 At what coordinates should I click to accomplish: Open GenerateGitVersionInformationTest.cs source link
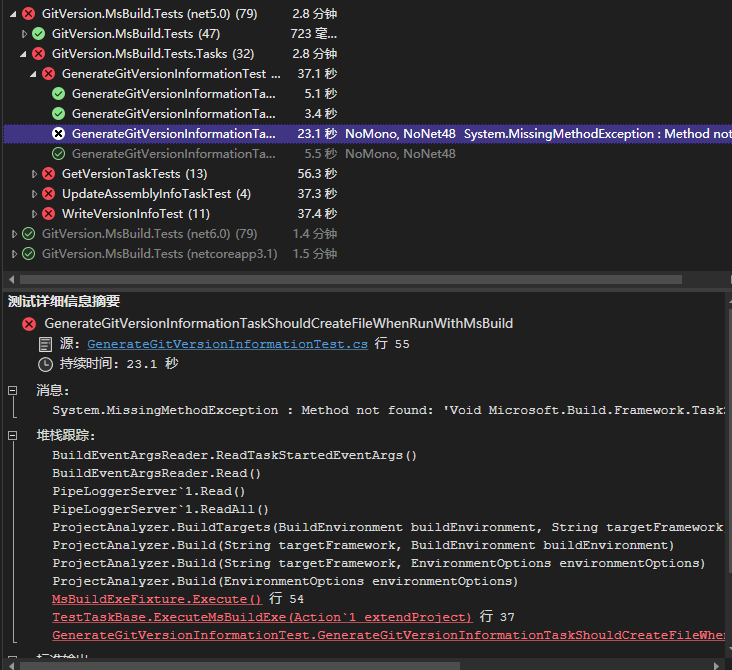[227, 344]
